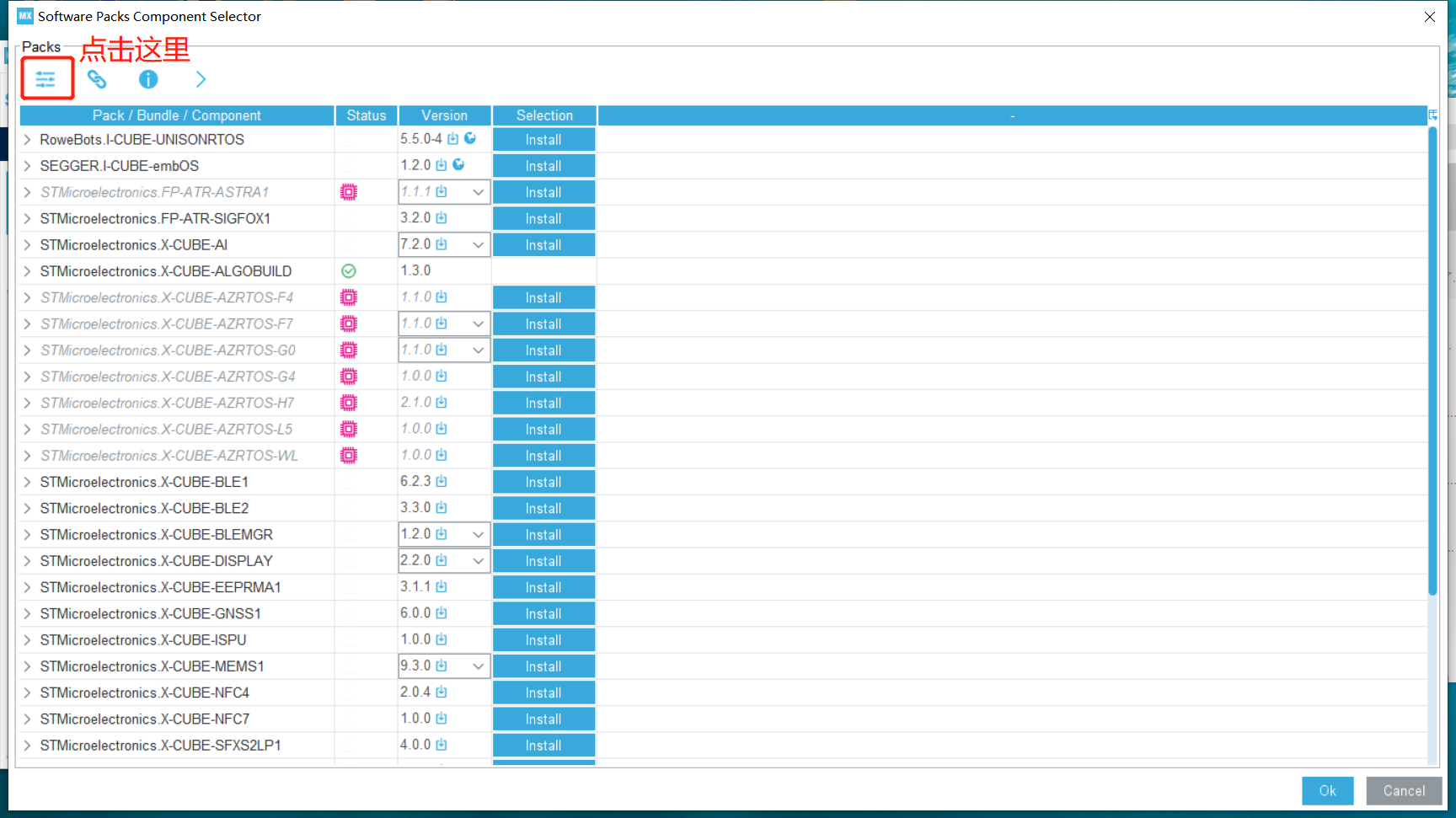1456x818 pixels.
Task: Click the right chevron arrow in Packs toolbar
Action: click(201, 79)
